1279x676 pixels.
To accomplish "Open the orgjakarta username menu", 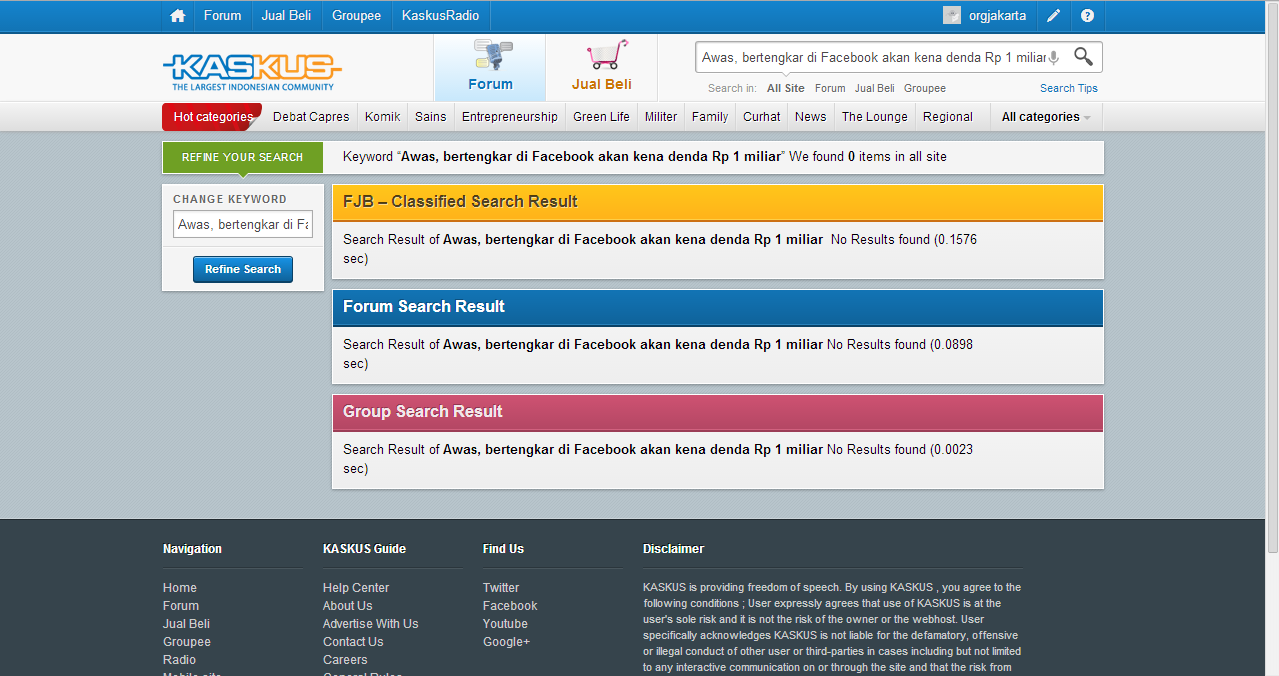I will coord(997,16).
